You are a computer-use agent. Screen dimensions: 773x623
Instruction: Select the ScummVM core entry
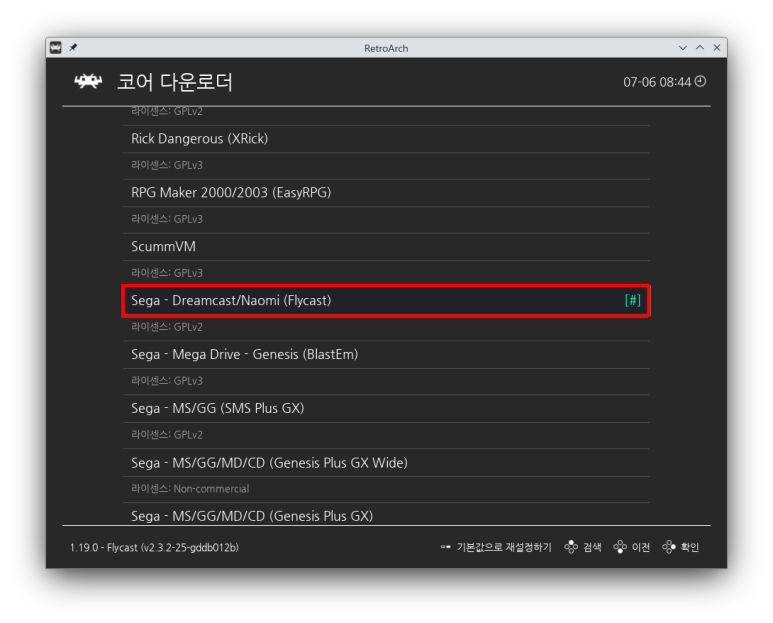[x=386, y=246]
